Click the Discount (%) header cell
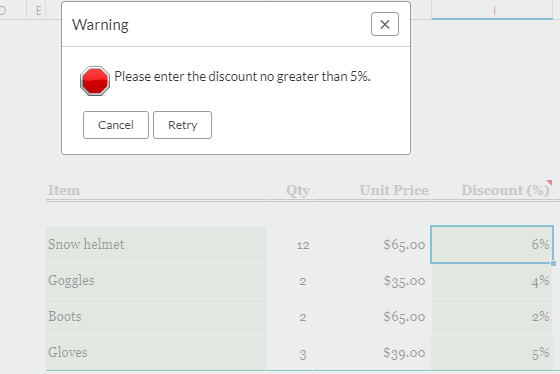 (492, 190)
